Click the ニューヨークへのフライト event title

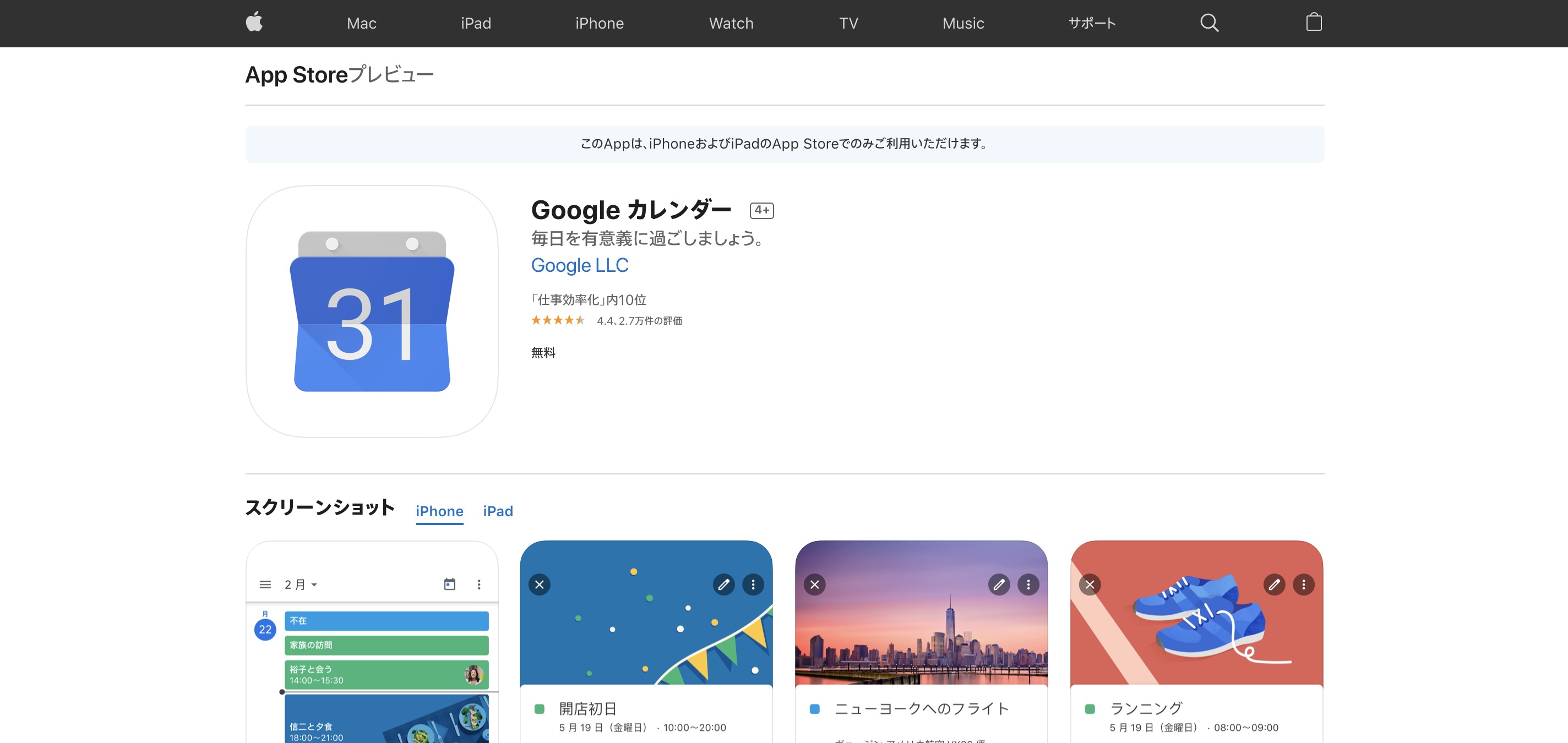tap(922, 709)
